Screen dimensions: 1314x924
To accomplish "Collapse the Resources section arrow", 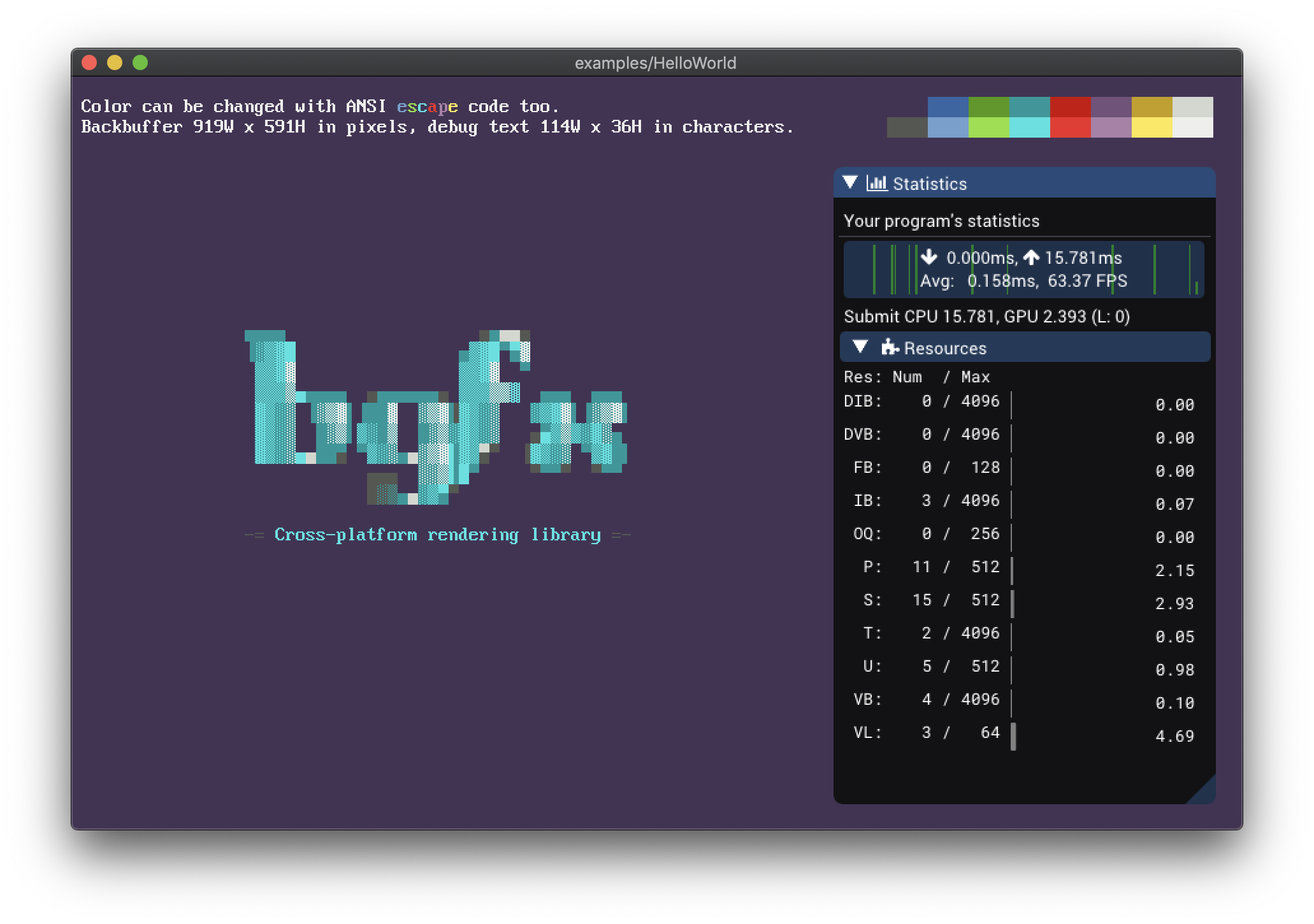I will [860, 347].
